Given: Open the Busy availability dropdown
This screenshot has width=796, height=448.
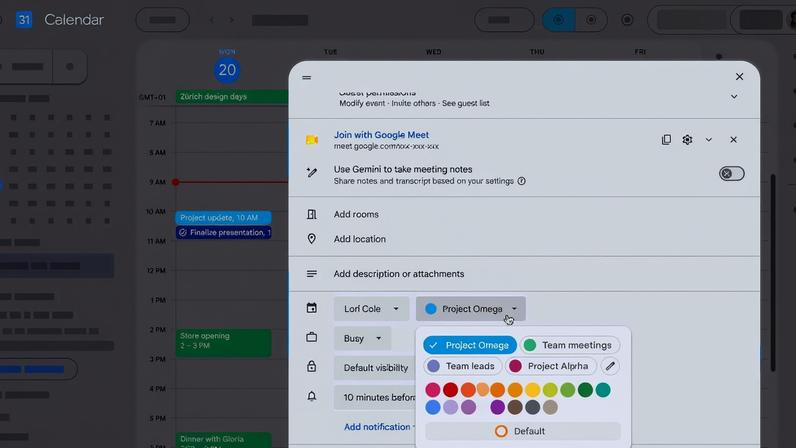Looking at the screenshot, I should click(x=362, y=338).
